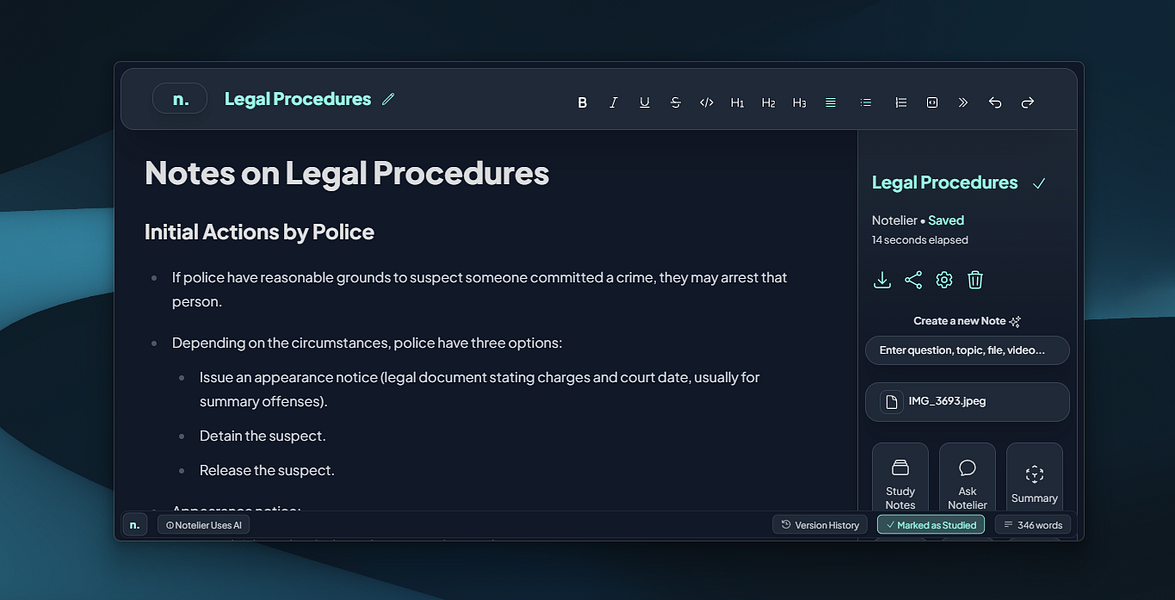Click the pencil icon to rename note title
Viewport: 1175px width, 600px height.
[x=388, y=99]
